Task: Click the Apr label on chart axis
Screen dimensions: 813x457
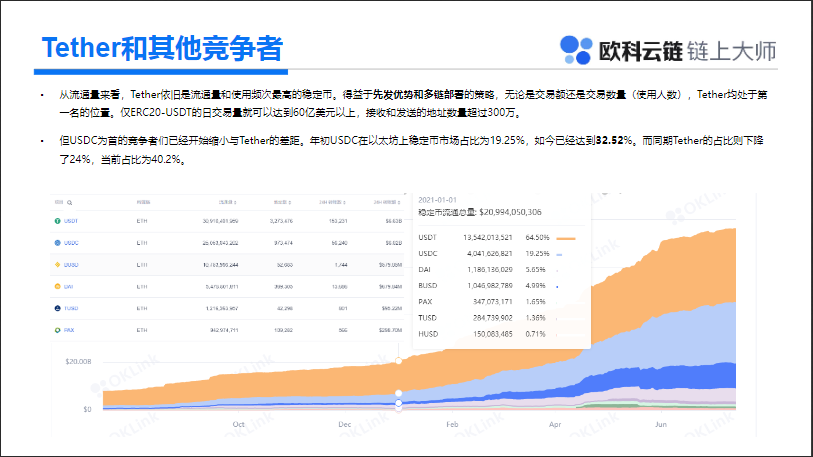Action: coord(555,424)
